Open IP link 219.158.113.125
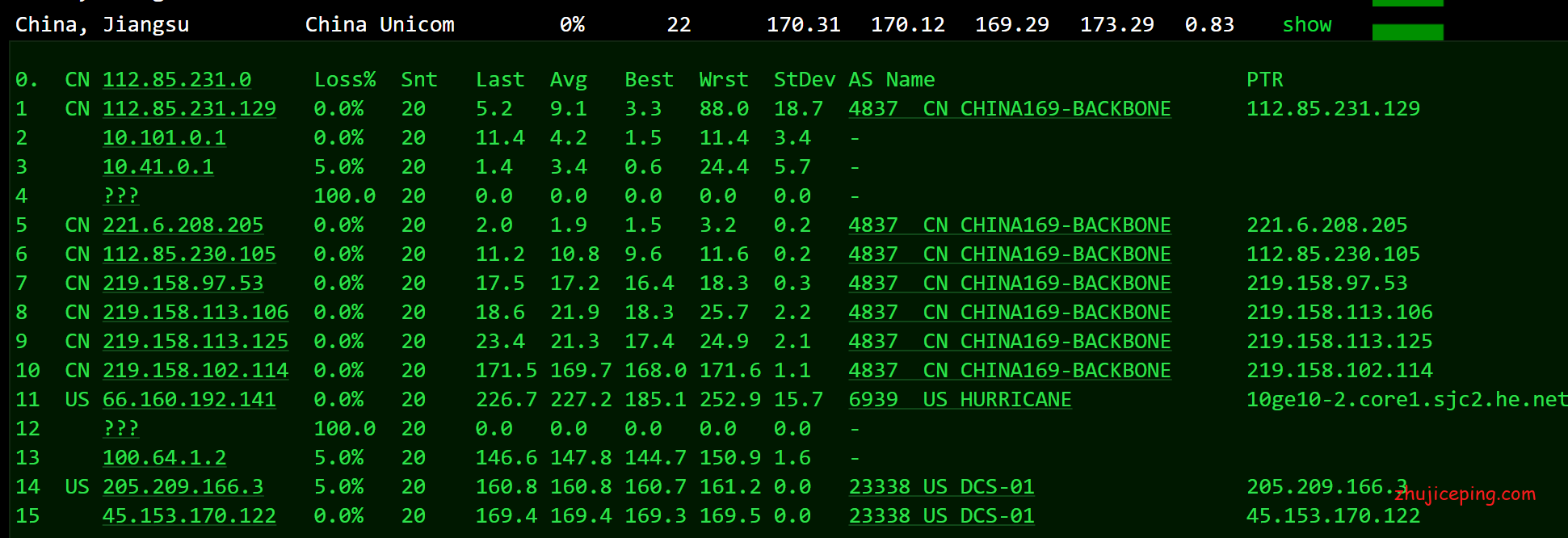Screen dimensions: 1568x538 [x=195, y=342]
